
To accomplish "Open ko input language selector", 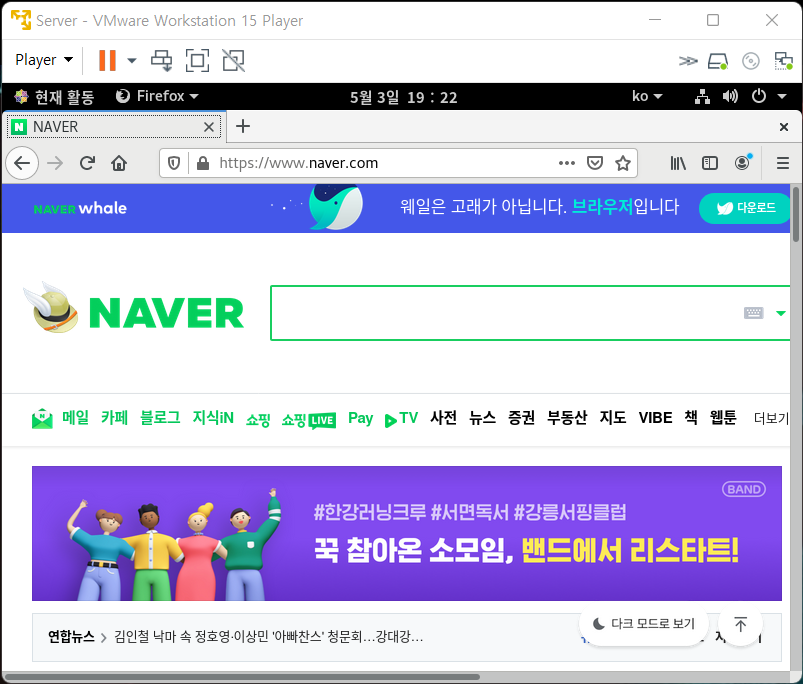I will (x=647, y=96).
